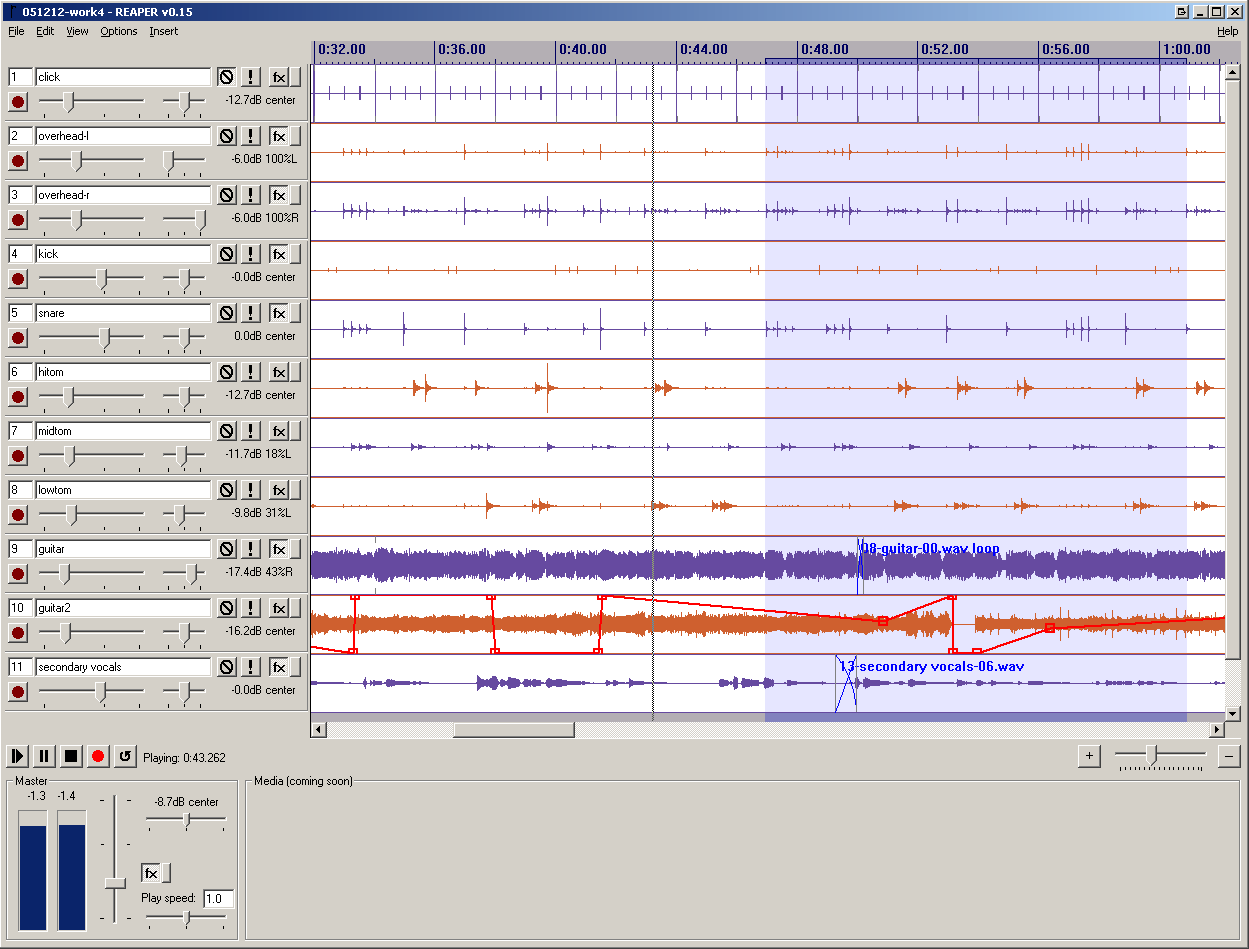Click the Play speed input field

coord(219,899)
